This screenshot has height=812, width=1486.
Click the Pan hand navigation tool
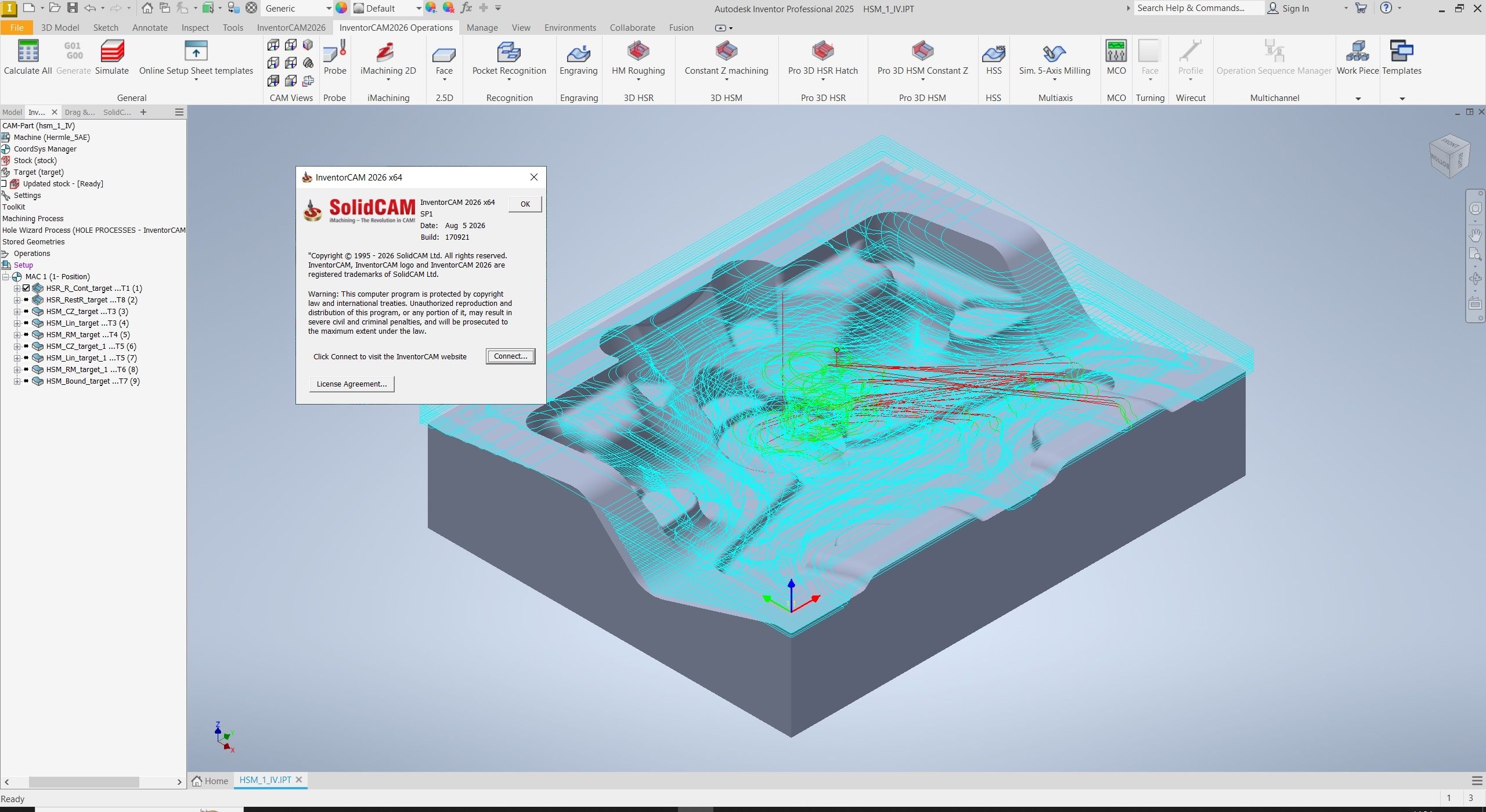pos(1475,235)
